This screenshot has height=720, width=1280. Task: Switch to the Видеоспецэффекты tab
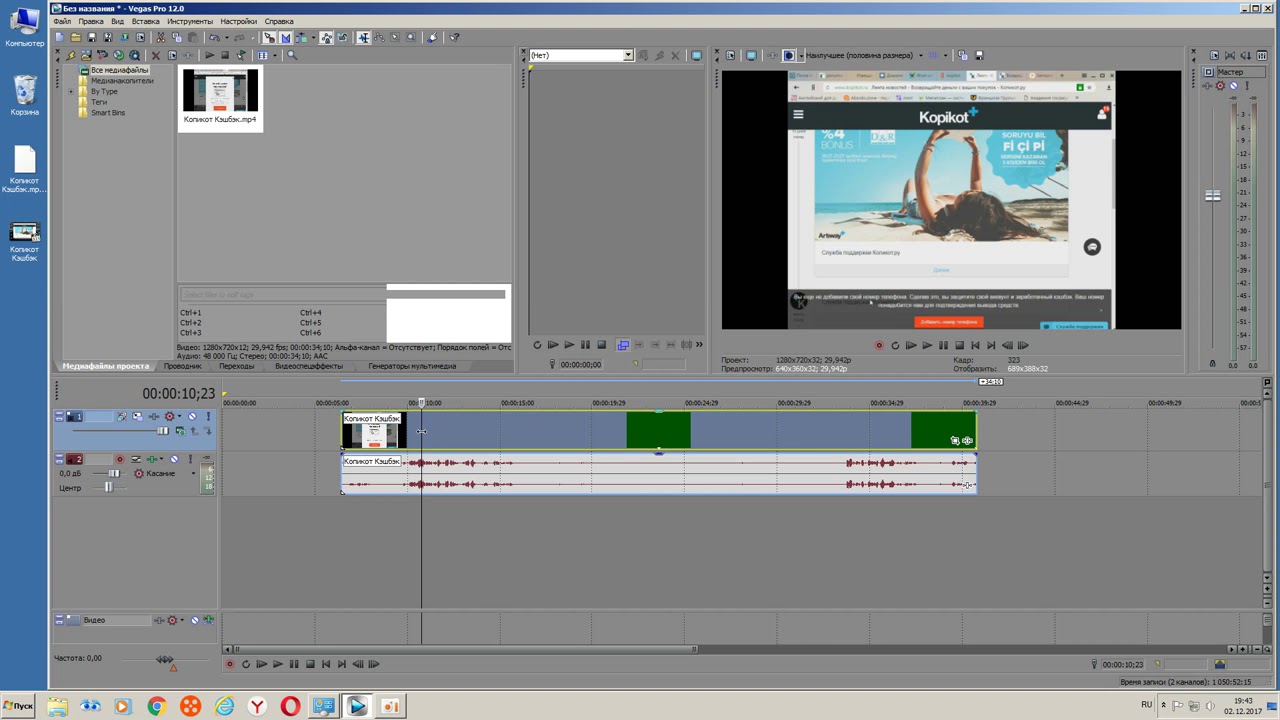point(308,366)
